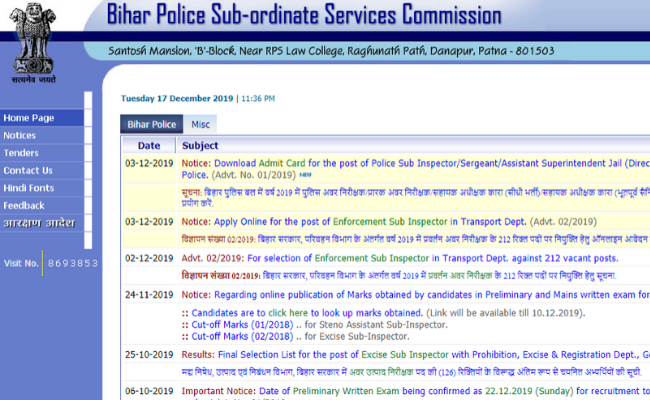Select Contact Us from the sidebar

(28, 171)
